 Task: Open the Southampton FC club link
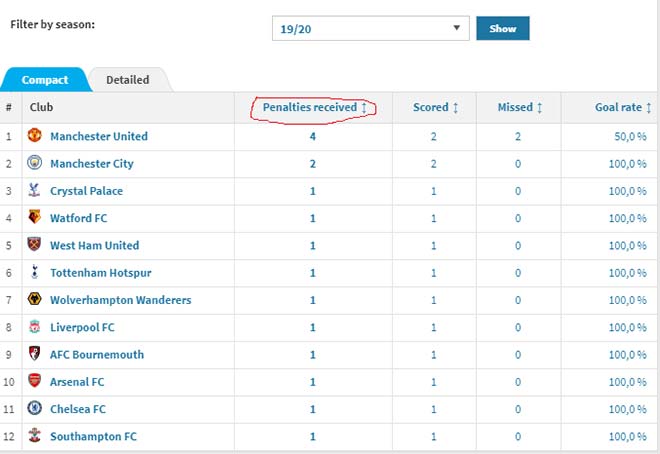[93, 436]
